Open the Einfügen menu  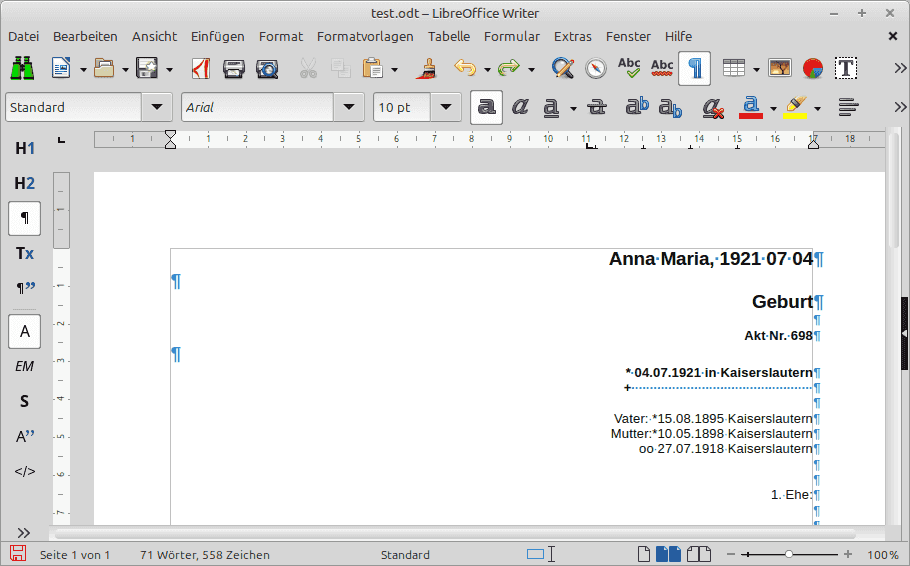[x=217, y=36]
